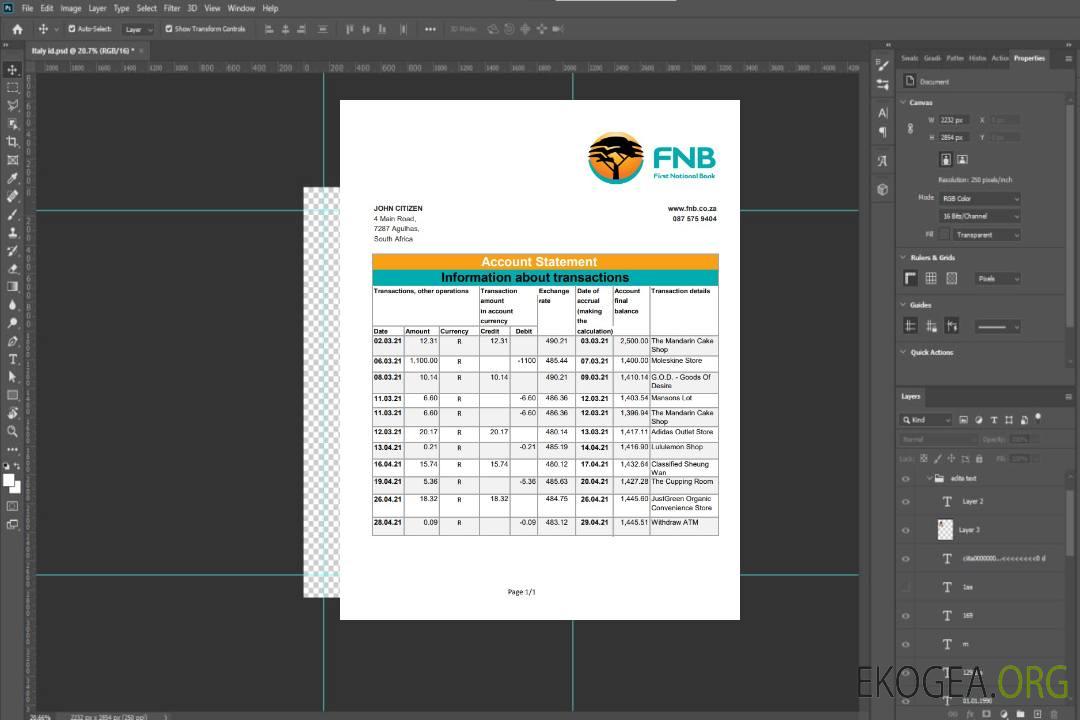Image resolution: width=1080 pixels, height=720 pixels.
Task: Select the Eraser tool
Action: point(12,269)
